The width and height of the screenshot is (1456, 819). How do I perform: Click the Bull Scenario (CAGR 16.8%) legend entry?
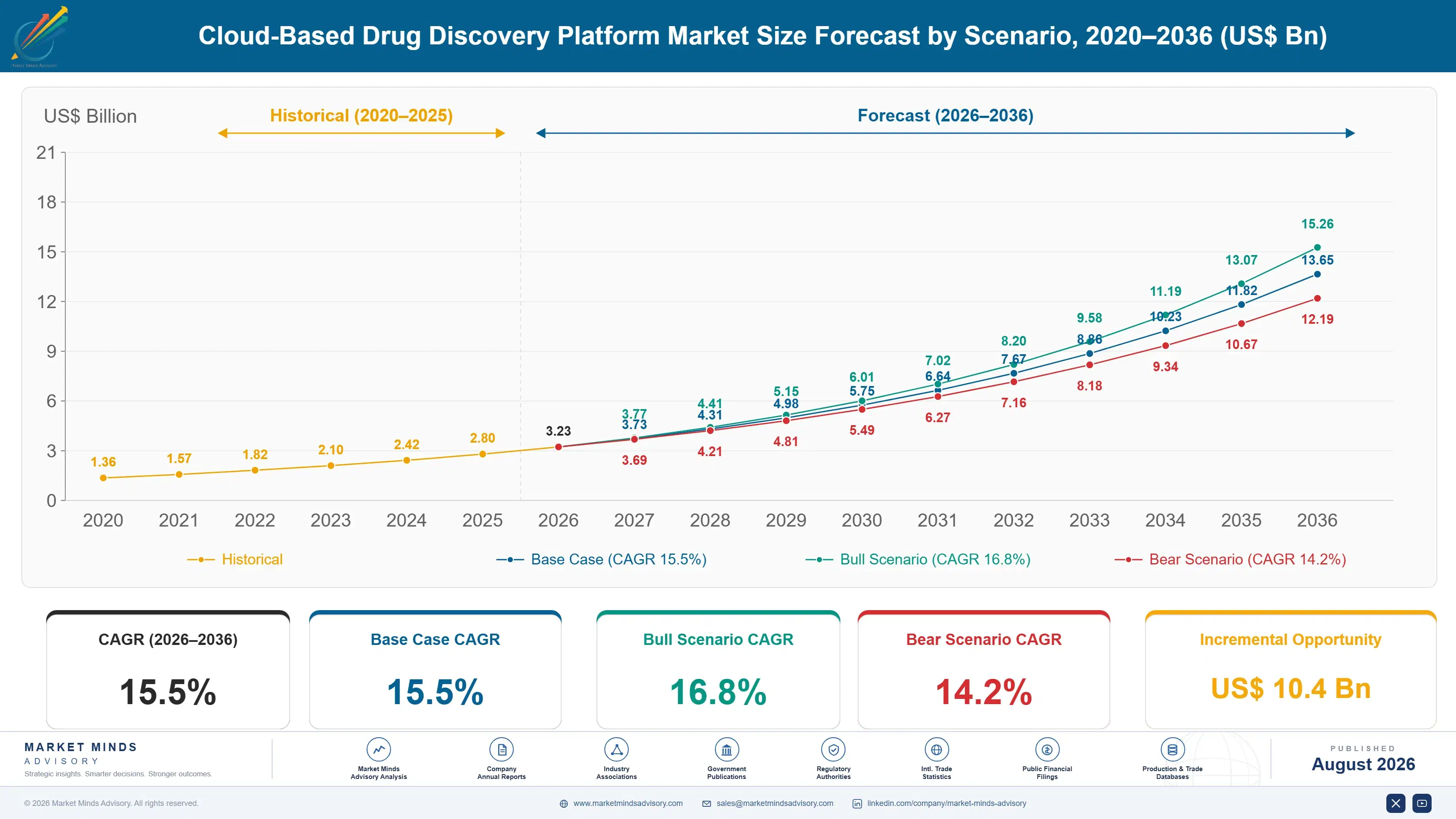[918, 559]
